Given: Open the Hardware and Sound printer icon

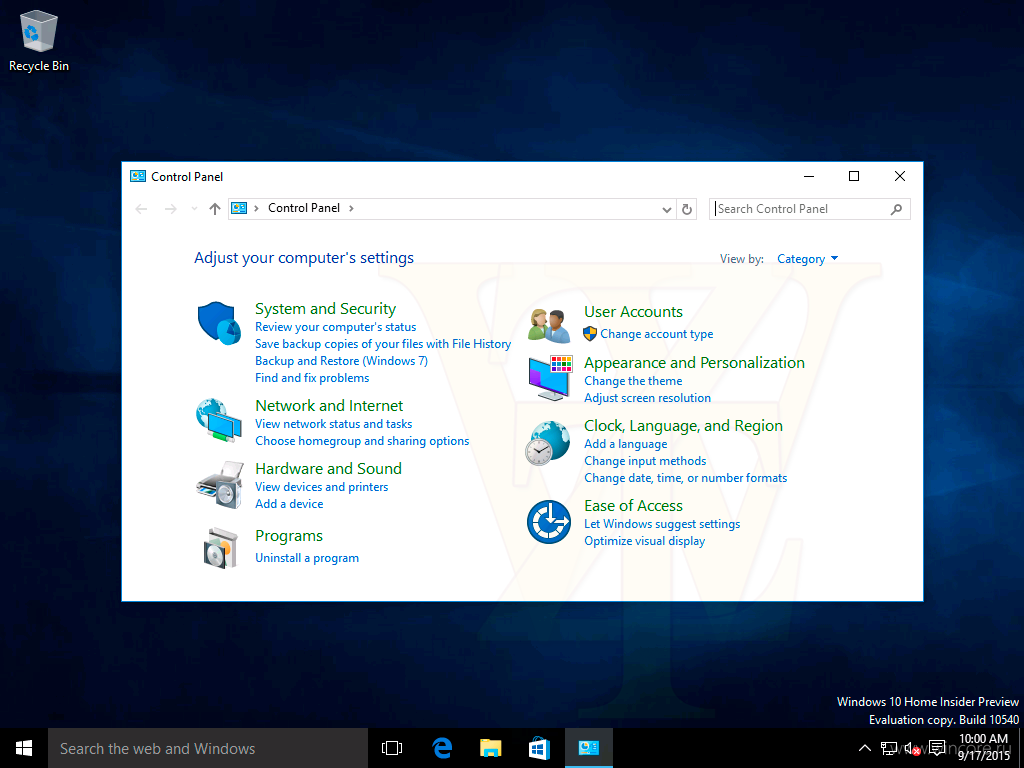Looking at the screenshot, I should (x=220, y=485).
